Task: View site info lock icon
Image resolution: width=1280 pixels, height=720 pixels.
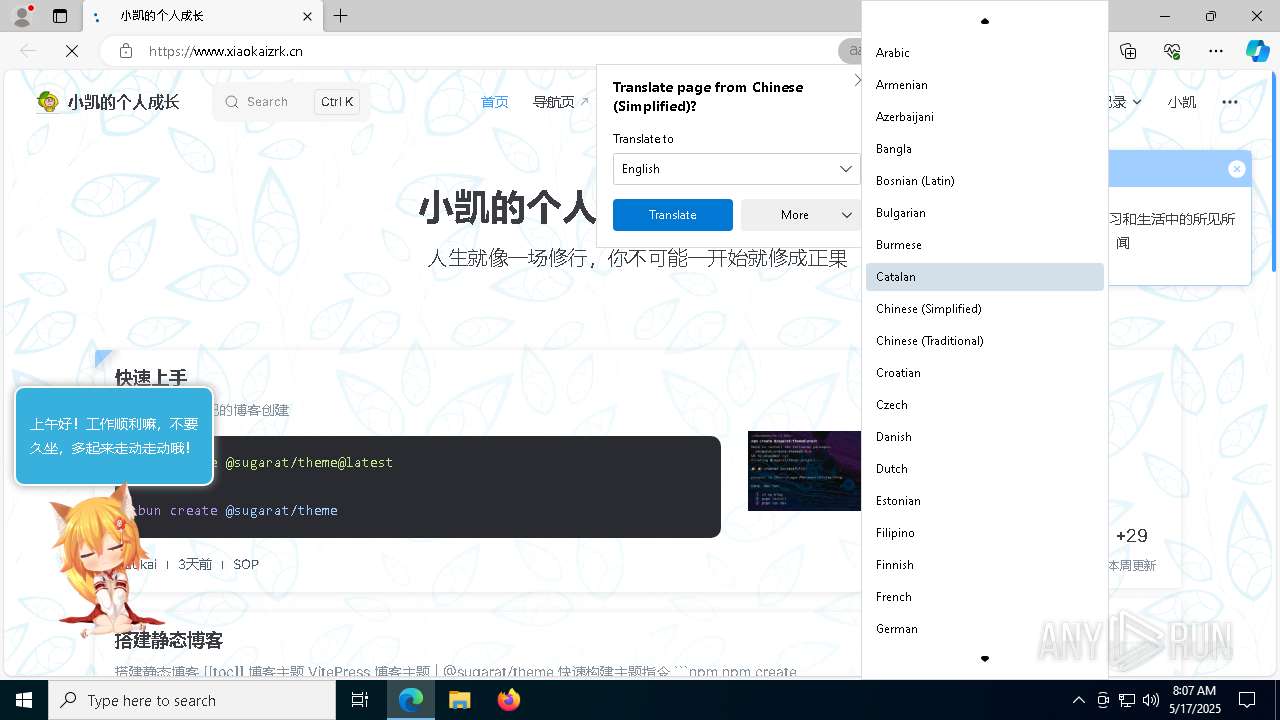Action: tap(125, 51)
